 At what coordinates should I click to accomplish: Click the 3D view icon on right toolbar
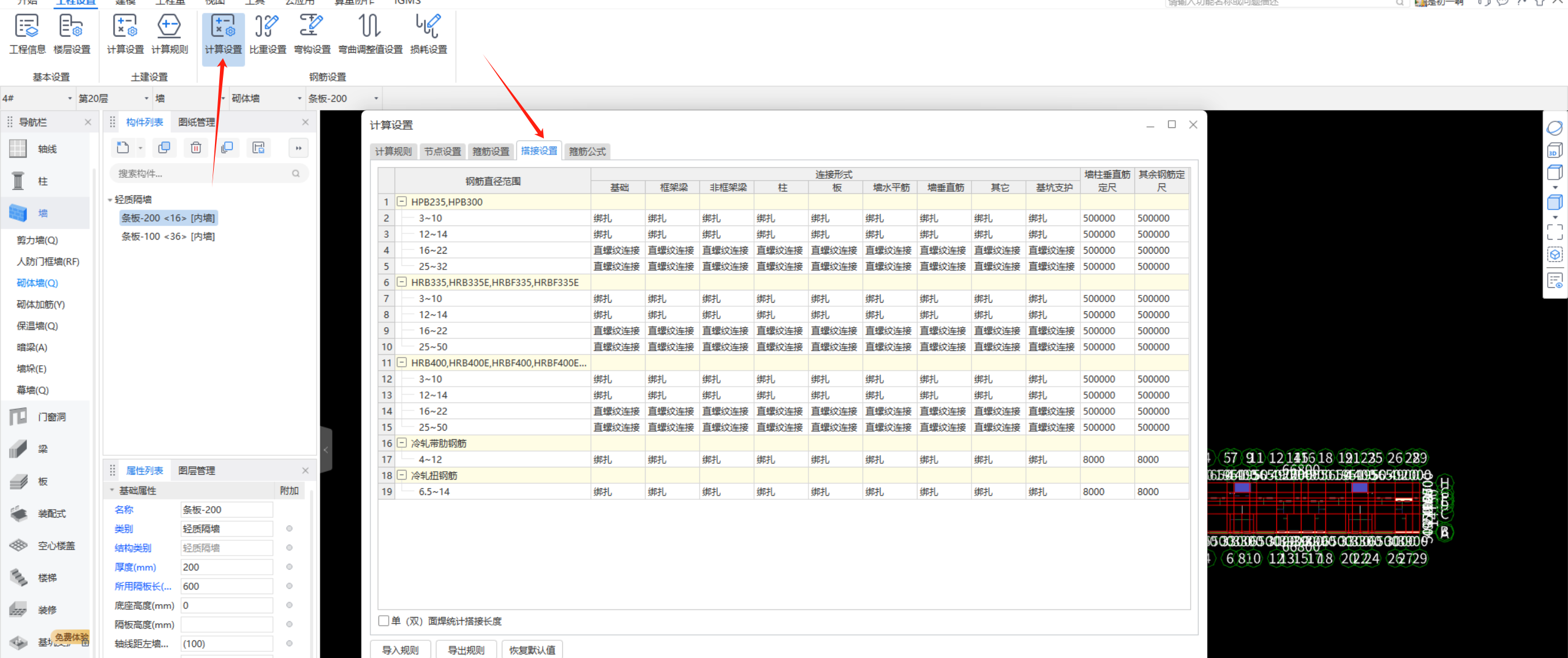[1555, 150]
